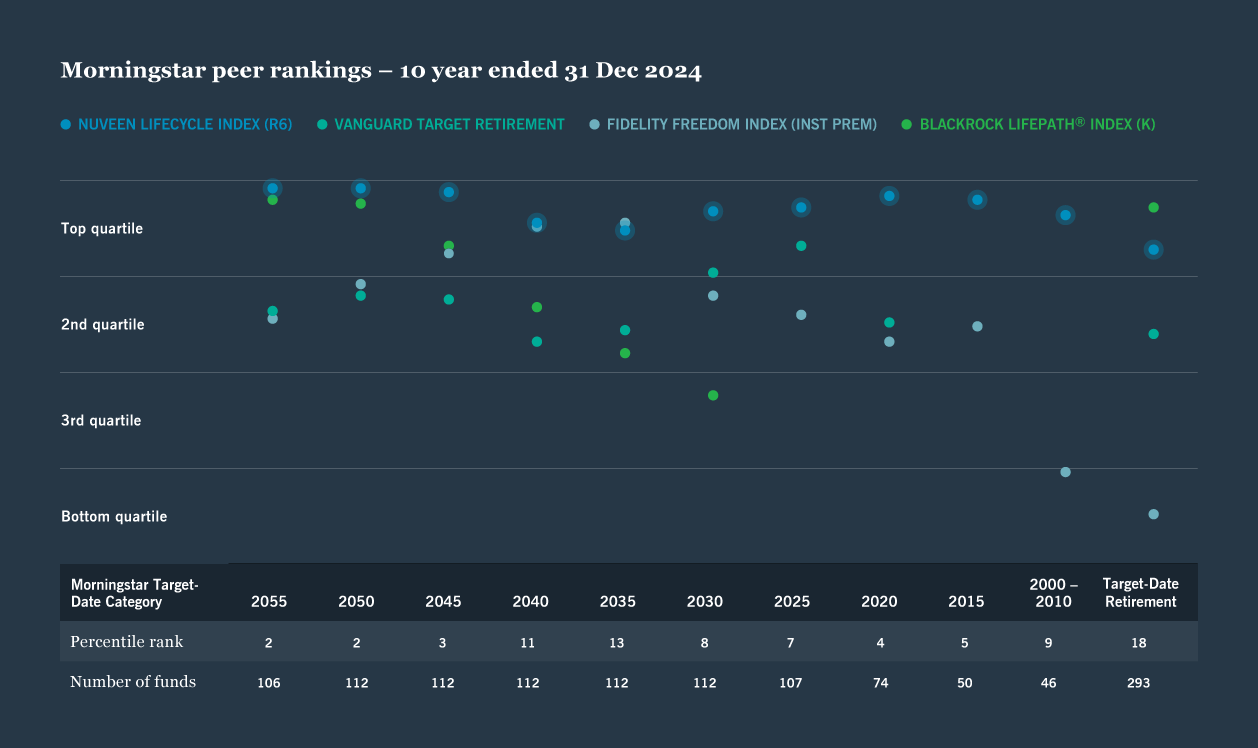Click the 2055 column header
Screen dimensions: 1258x748
269,602
